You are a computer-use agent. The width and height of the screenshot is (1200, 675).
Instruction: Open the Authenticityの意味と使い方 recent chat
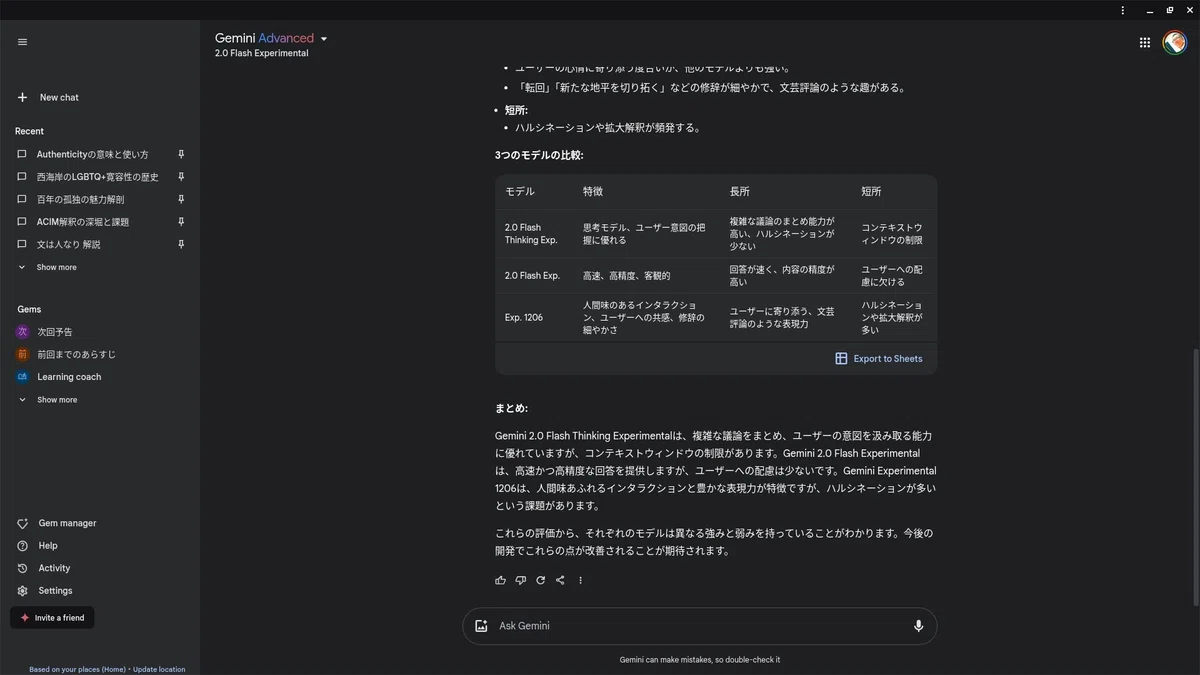[92, 155]
